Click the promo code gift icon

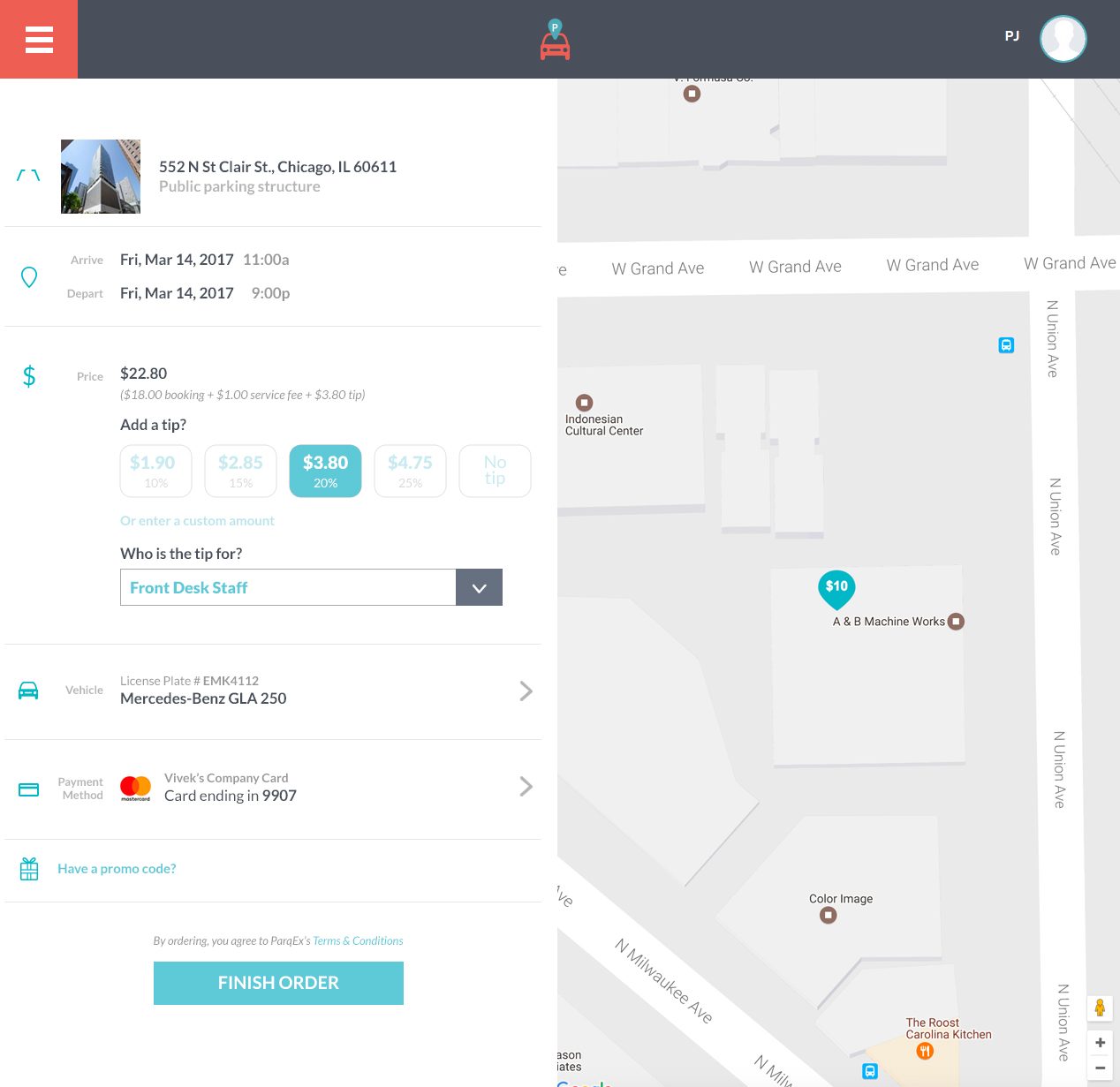pos(29,869)
